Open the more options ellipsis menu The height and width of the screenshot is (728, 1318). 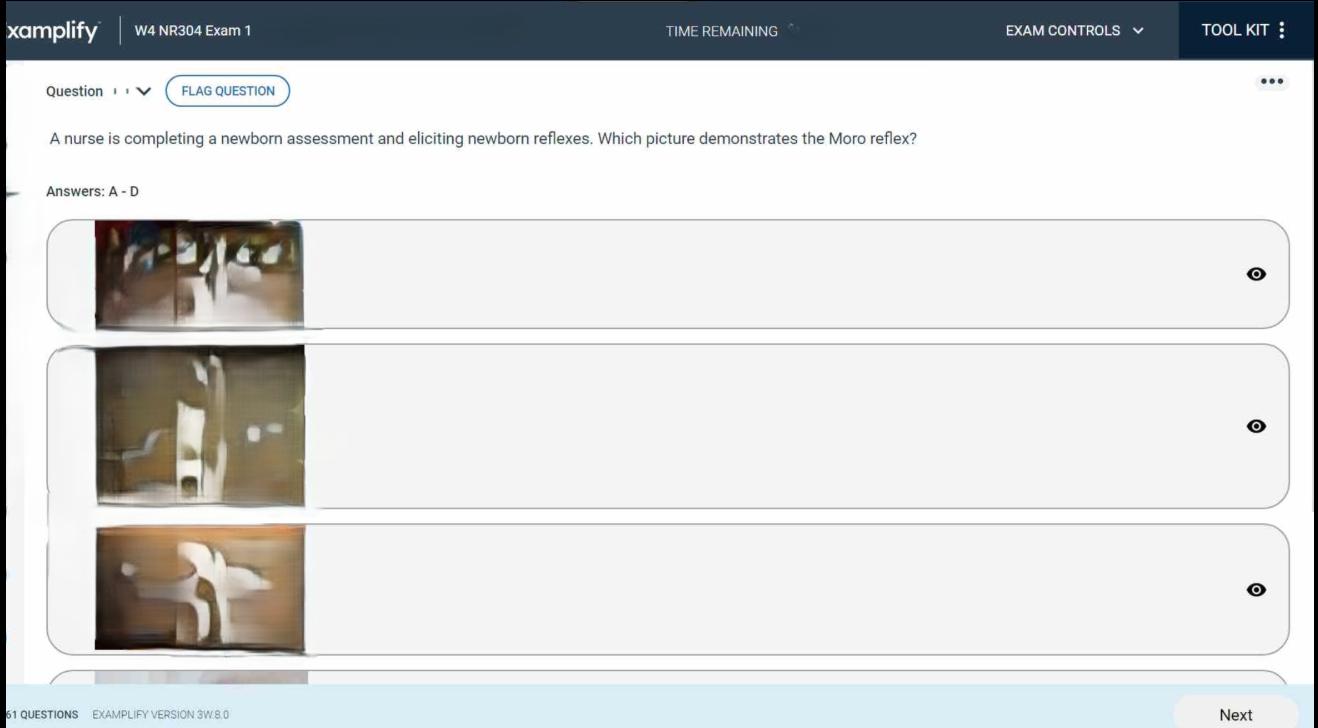coord(1272,82)
